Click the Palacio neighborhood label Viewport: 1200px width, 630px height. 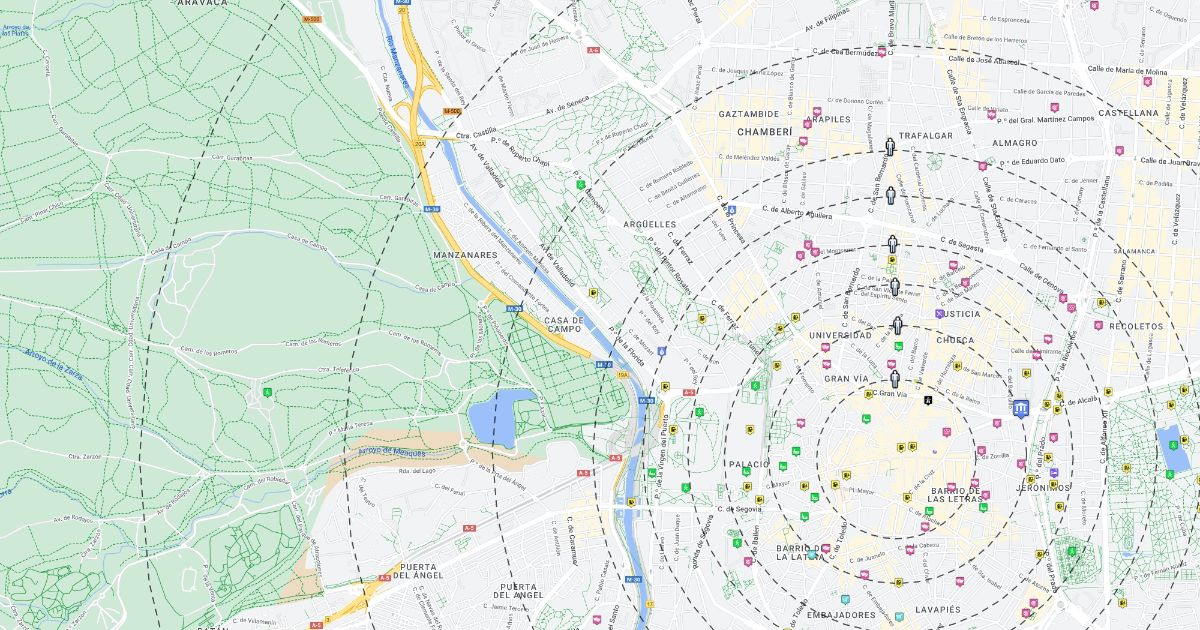point(749,464)
